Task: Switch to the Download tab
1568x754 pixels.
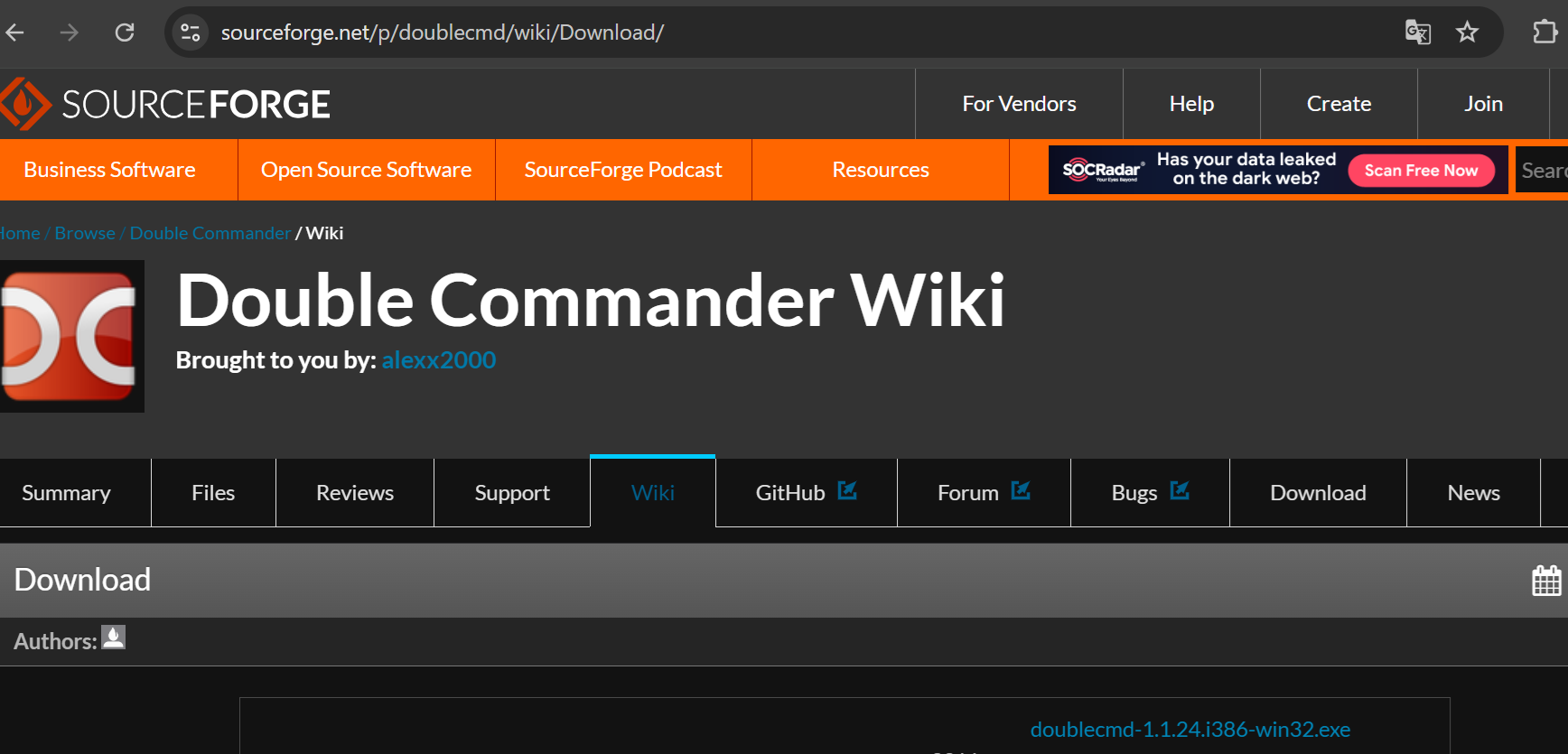Action: pos(1318,493)
